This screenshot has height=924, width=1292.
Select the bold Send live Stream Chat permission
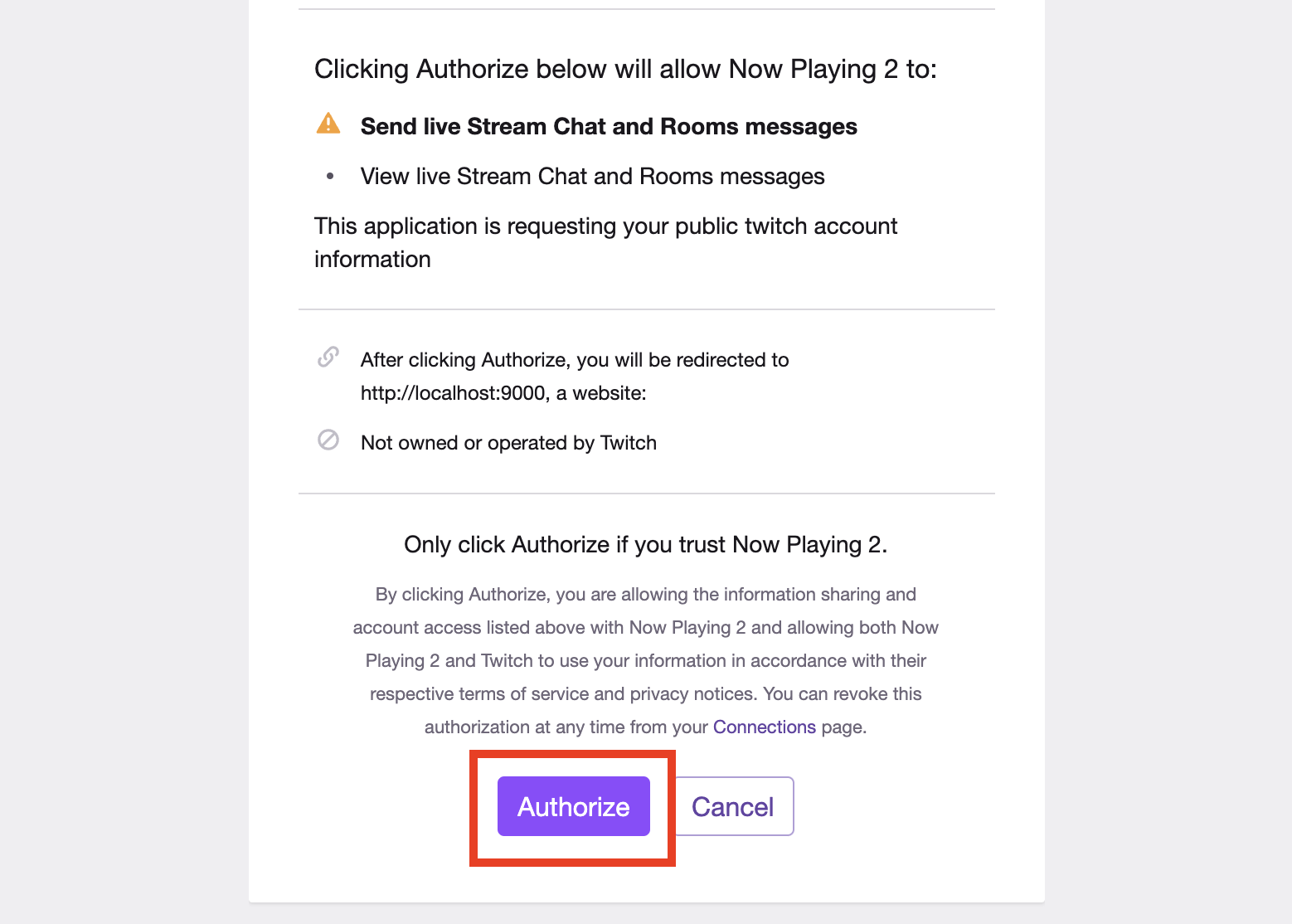[x=609, y=126]
